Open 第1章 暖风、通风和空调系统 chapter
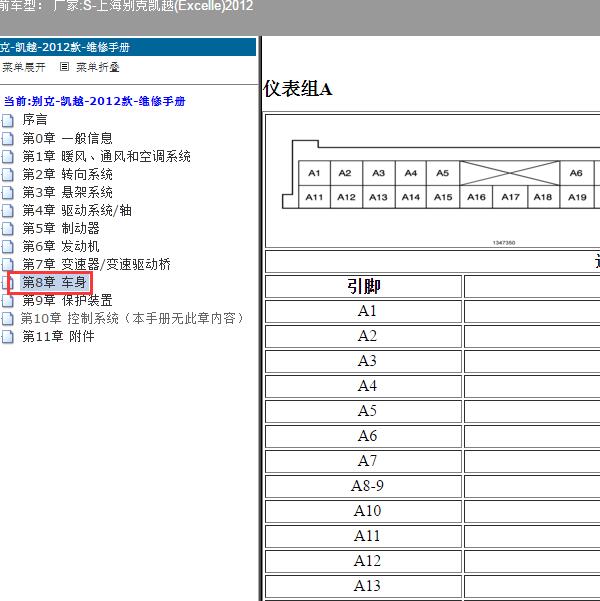The height and width of the screenshot is (601, 600). click(106, 156)
